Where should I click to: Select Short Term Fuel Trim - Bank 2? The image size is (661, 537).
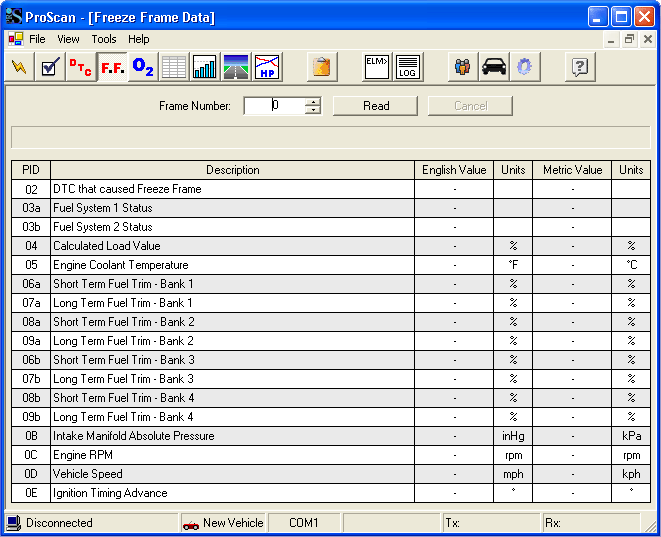point(331,322)
